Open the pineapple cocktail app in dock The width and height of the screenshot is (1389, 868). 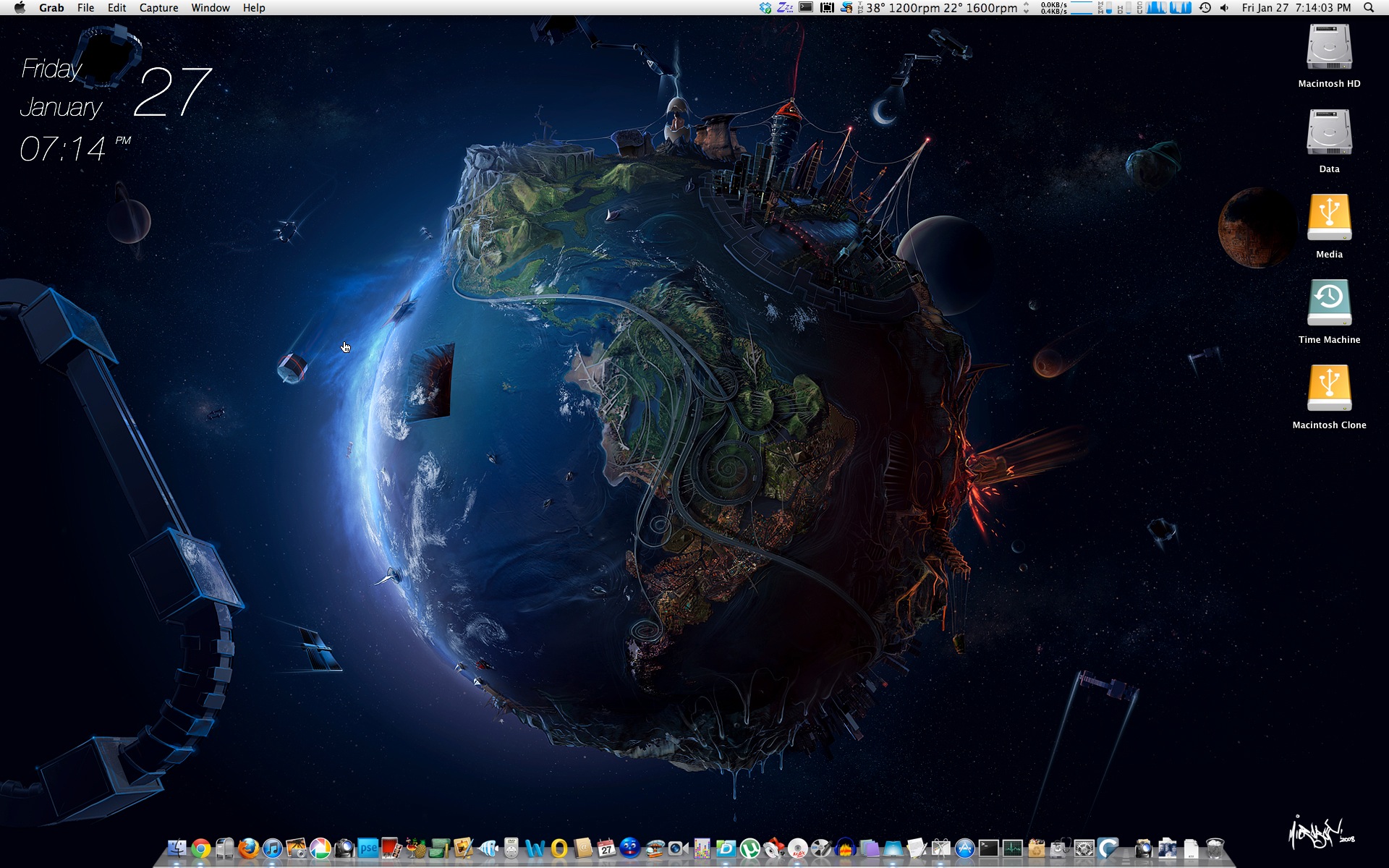coord(416,848)
